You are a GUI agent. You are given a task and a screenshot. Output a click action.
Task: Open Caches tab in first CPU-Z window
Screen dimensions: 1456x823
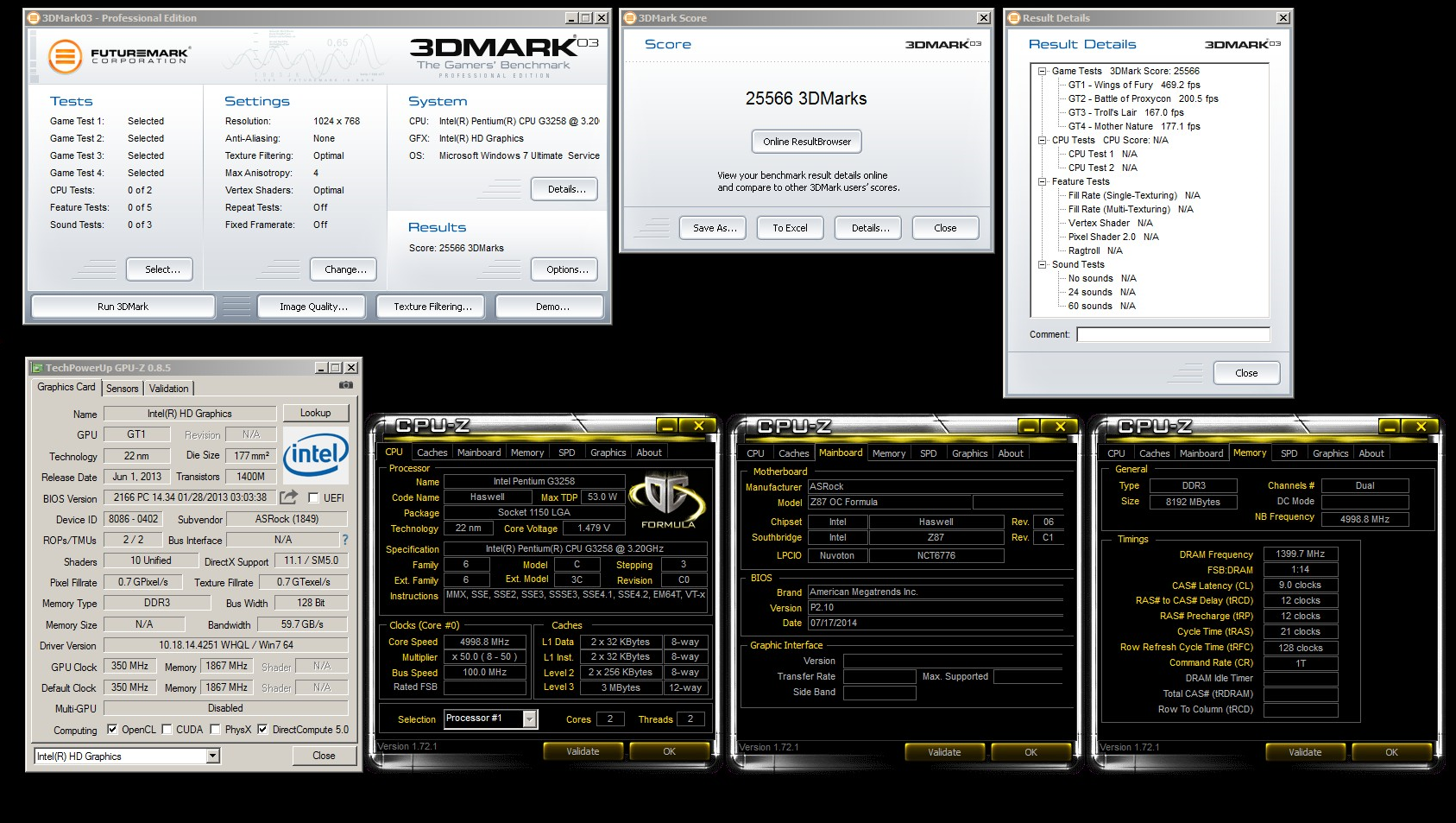(432, 453)
